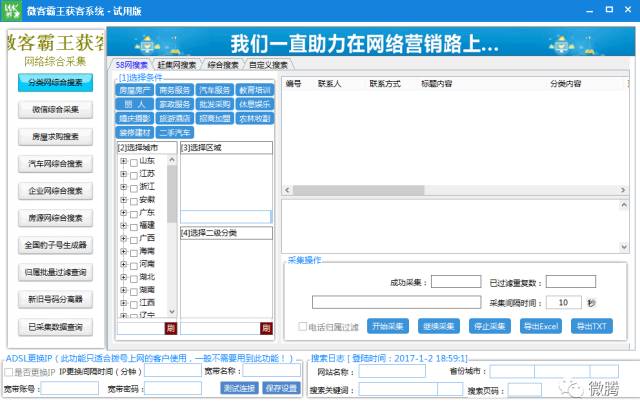The height and width of the screenshot is (417, 640).
Task: Expand the 海南 province node
Action: click(x=123, y=252)
